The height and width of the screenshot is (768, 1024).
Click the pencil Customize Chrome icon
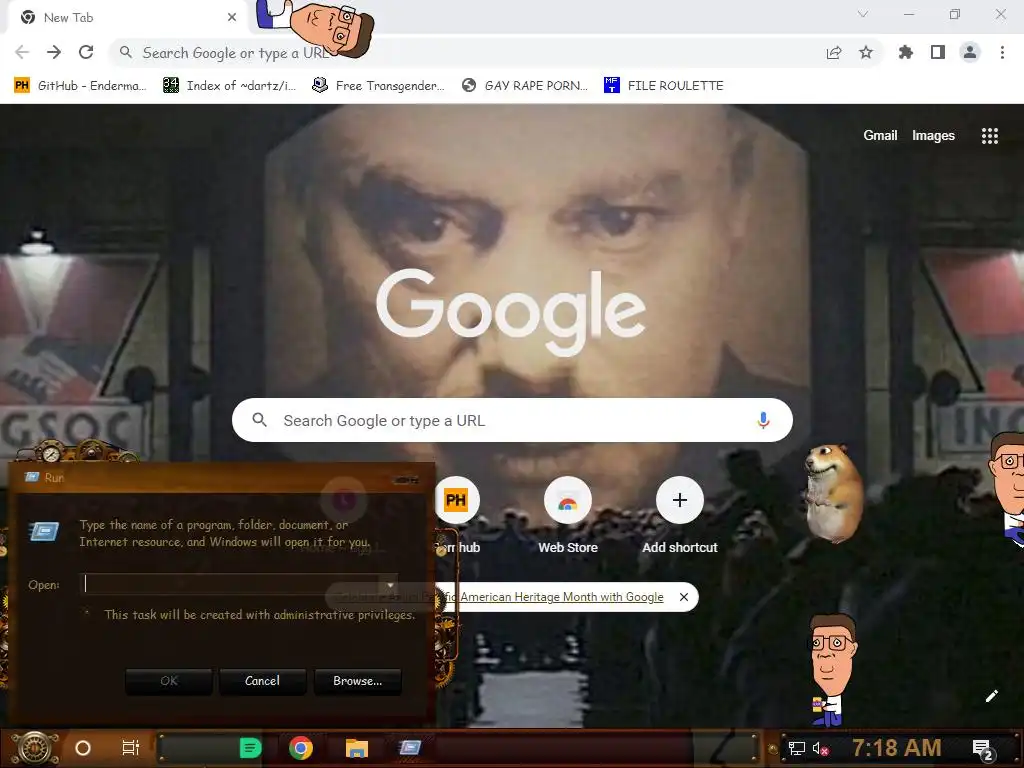point(991,696)
